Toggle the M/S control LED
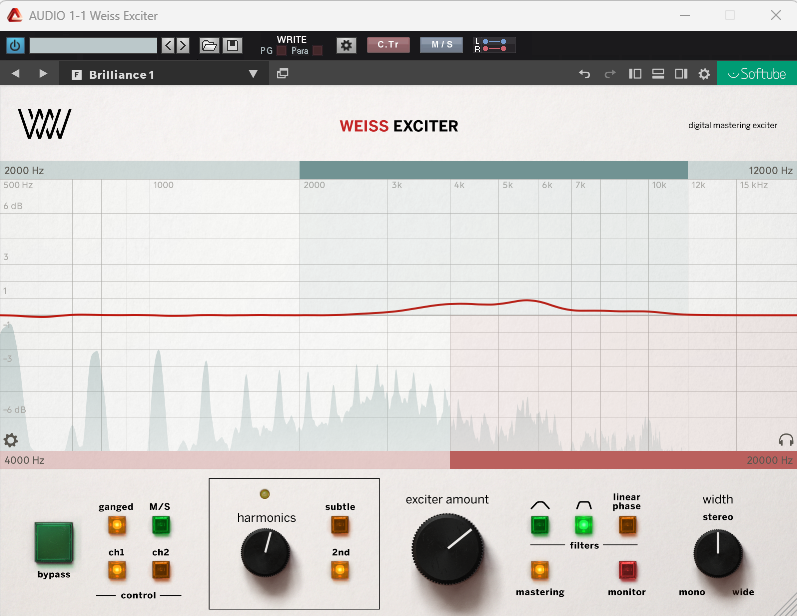 [x=161, y=525]
